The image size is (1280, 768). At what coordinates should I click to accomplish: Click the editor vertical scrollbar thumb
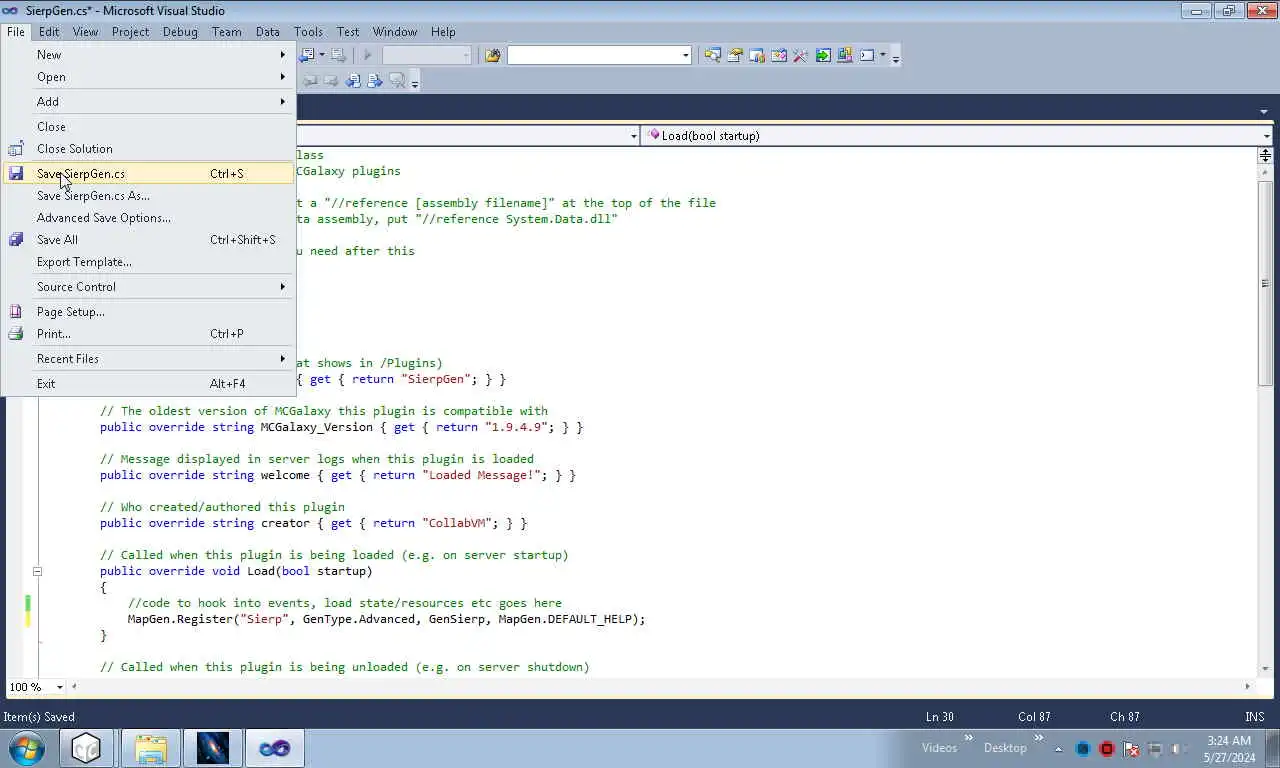[1265, 284]
